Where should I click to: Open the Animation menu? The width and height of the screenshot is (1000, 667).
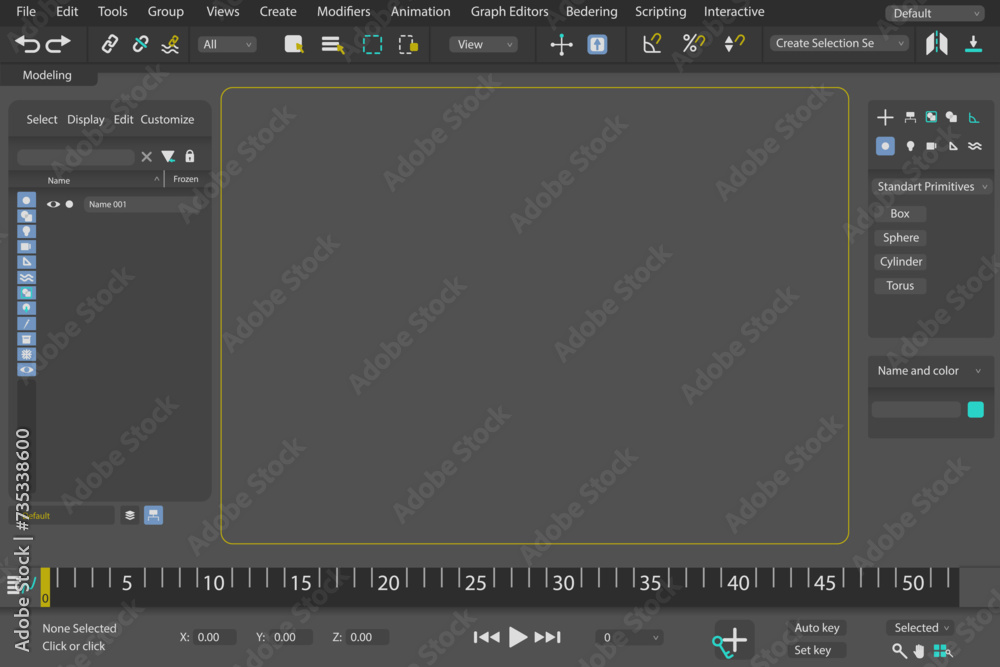[x=420, y=11]
